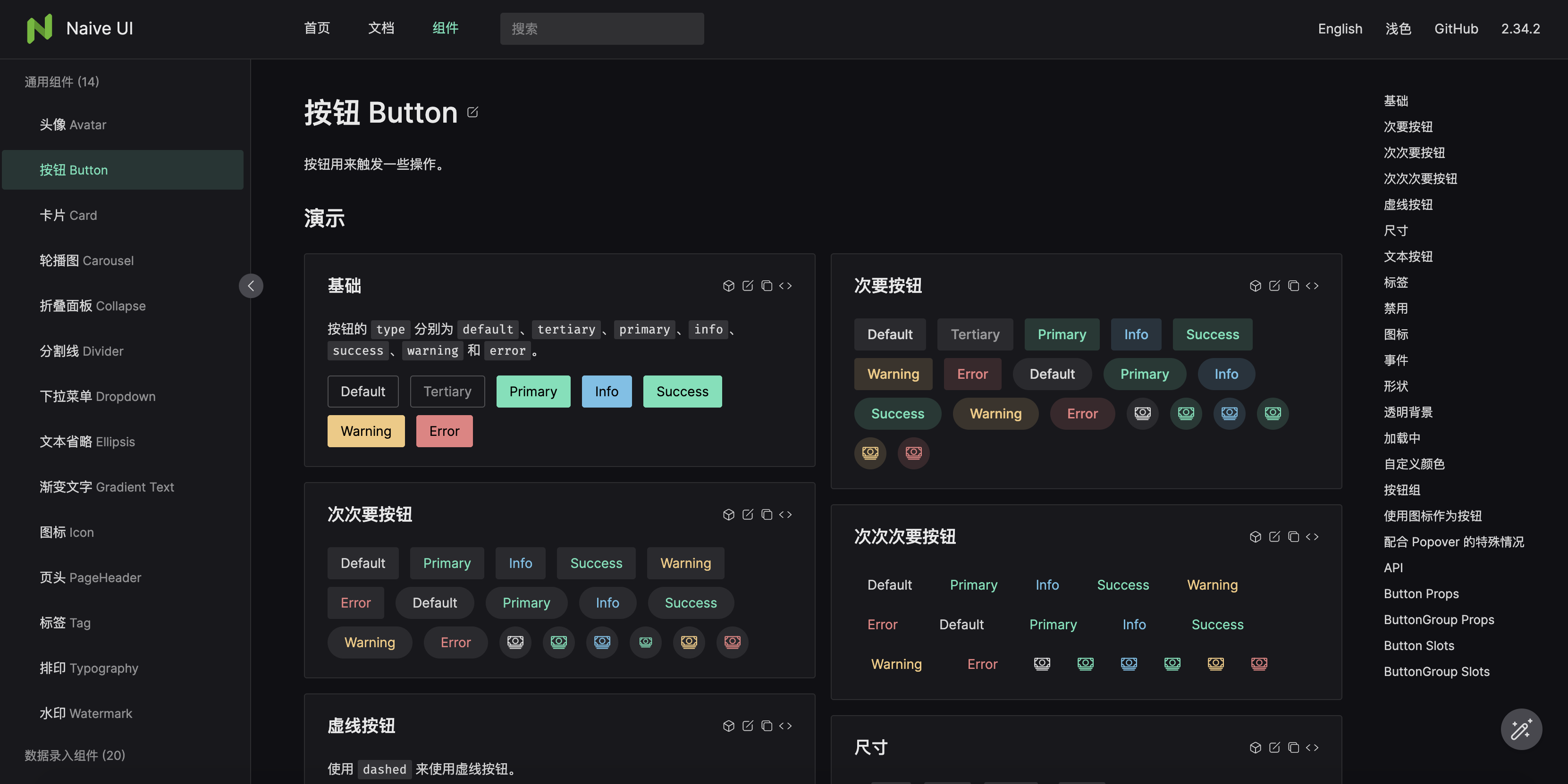Click the copy icon in 虚线按钮 panel toolbar
The image size is (1568, 784).
pyautogui.click(x=767, y=724)
